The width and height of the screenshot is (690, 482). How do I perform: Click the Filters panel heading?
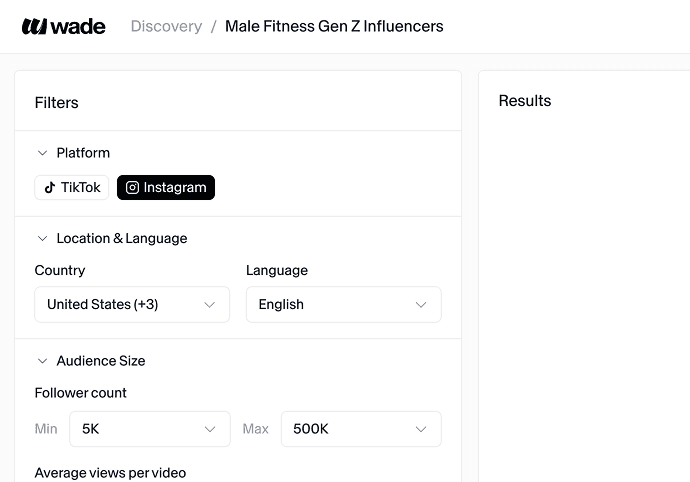tap(57, 102)
